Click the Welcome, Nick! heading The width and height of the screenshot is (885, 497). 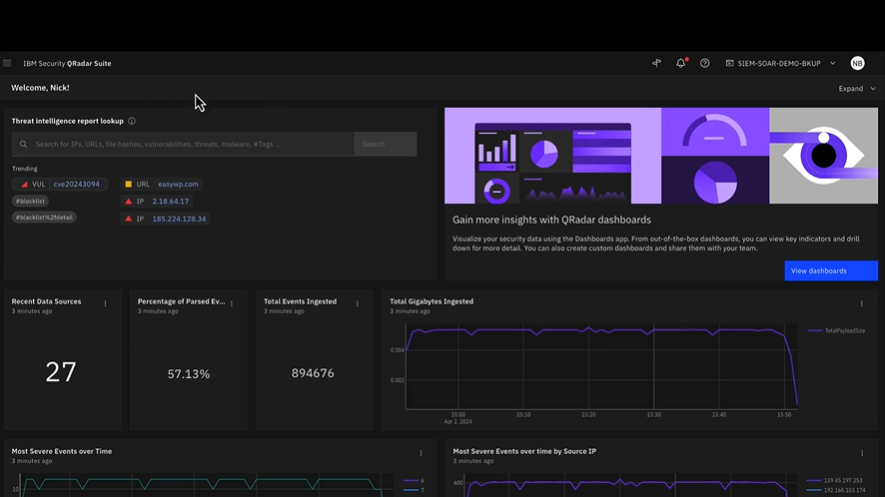(40, 88)
